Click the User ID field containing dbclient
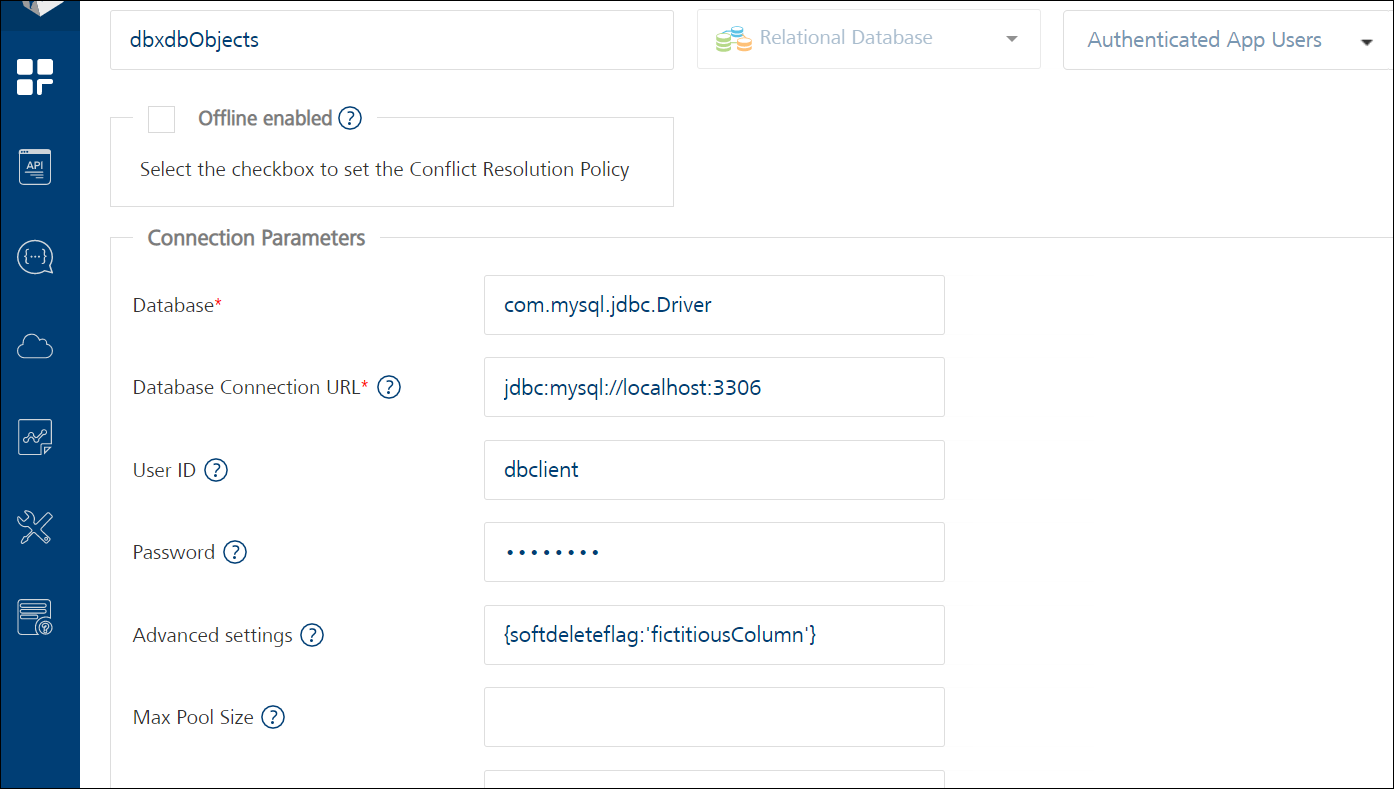Viewport: 1394px width, 789px height. point(714,470)
